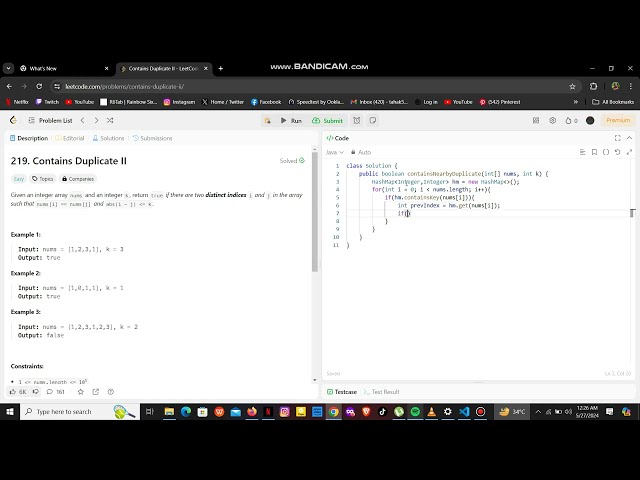640x480 pixels.
Task: Go back in browser history
Action: [9, 87]
